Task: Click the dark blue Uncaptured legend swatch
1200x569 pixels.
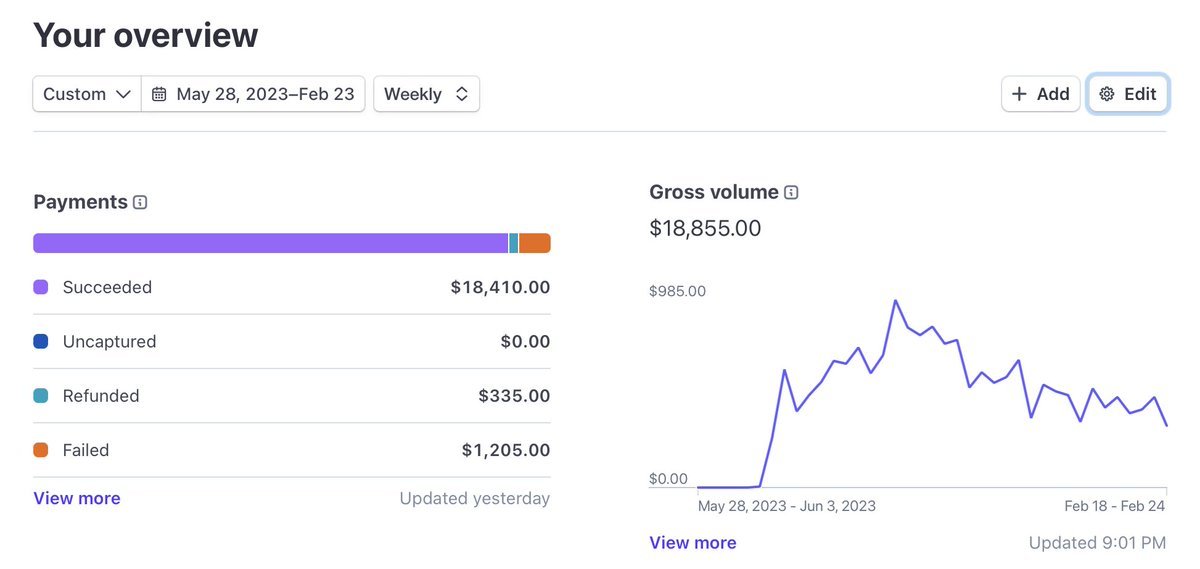Action: click(x=41, y=341)
